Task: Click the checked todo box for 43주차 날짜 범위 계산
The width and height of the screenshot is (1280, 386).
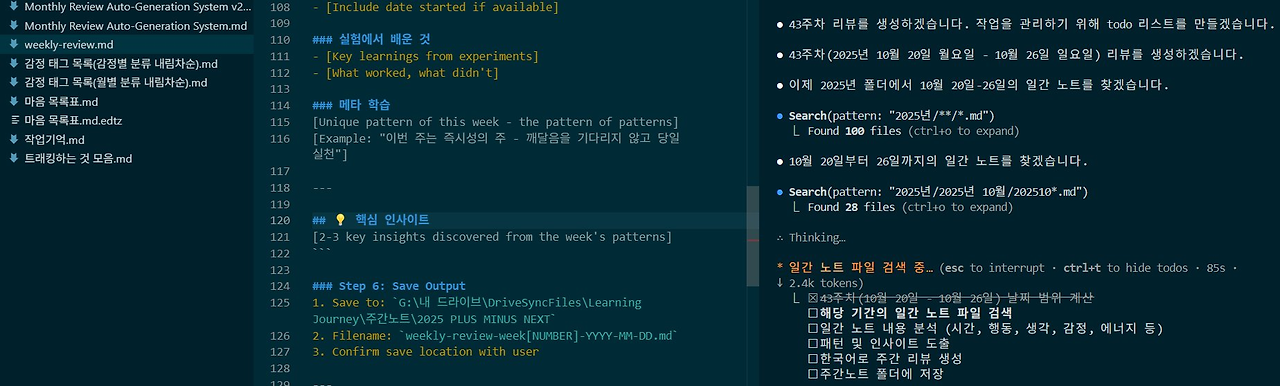Action: pos(813,298)
